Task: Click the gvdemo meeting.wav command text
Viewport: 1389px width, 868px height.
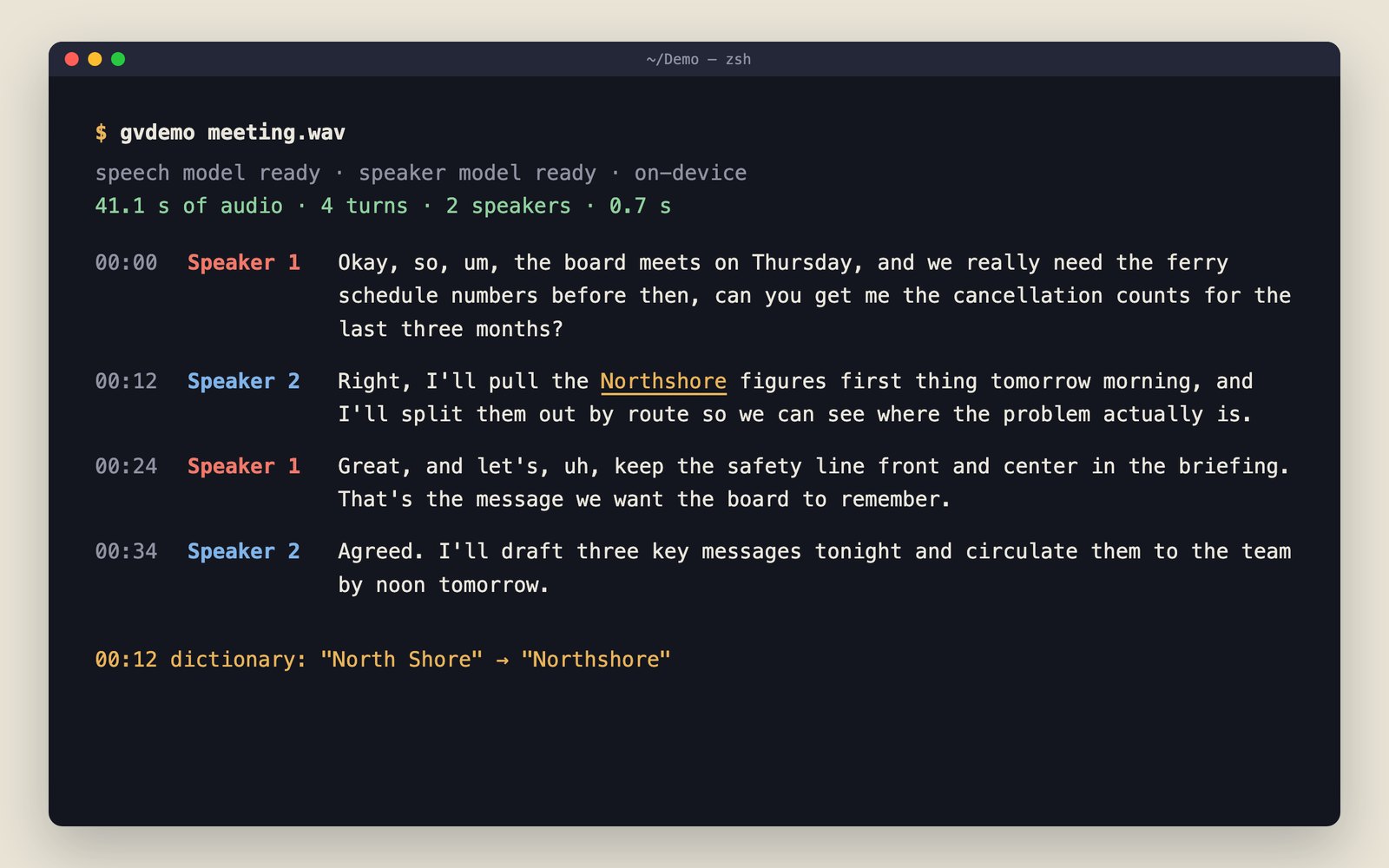Action: 233,132
